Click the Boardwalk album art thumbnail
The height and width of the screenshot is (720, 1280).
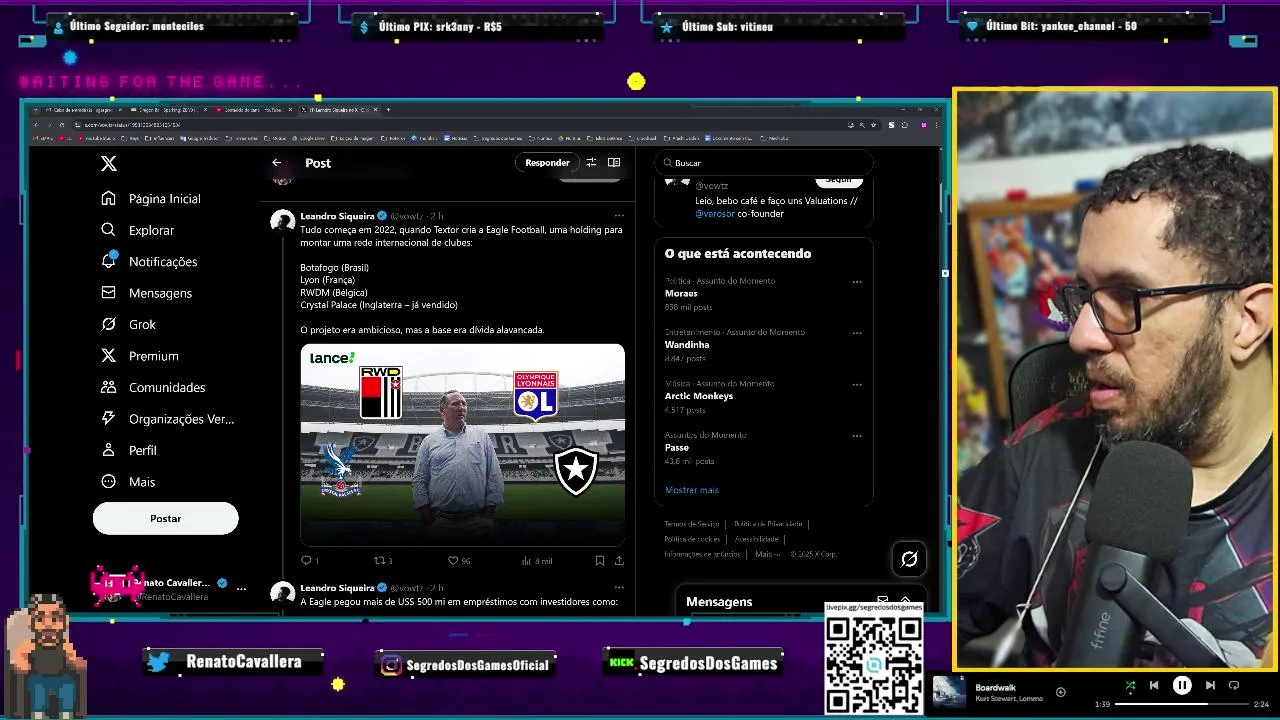949,692
